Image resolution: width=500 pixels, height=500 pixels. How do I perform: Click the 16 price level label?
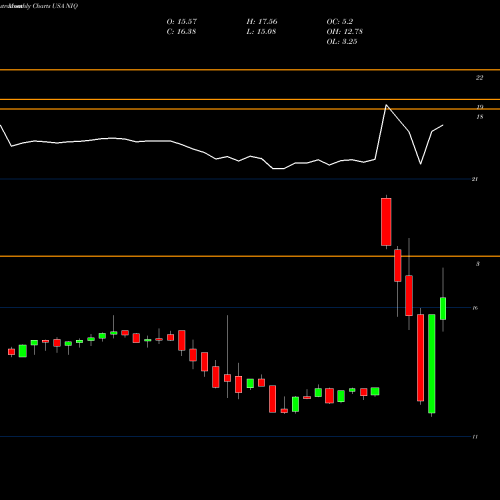point(475,308)
